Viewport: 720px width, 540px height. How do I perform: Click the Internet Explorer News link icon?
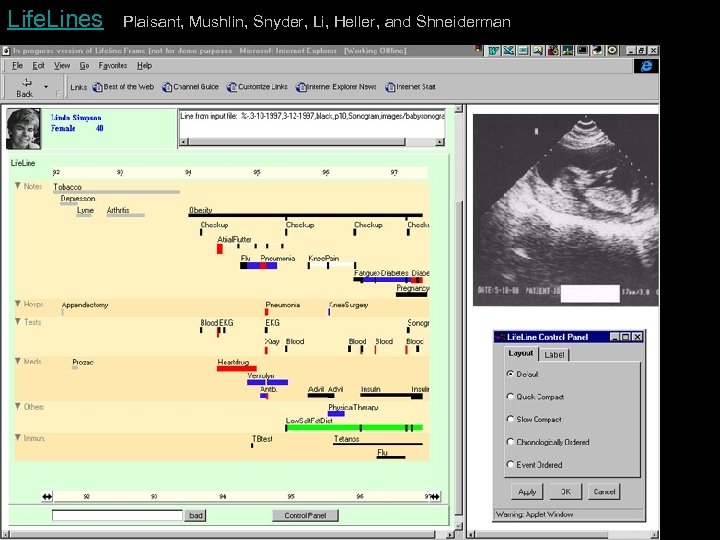tap(301, 87)
